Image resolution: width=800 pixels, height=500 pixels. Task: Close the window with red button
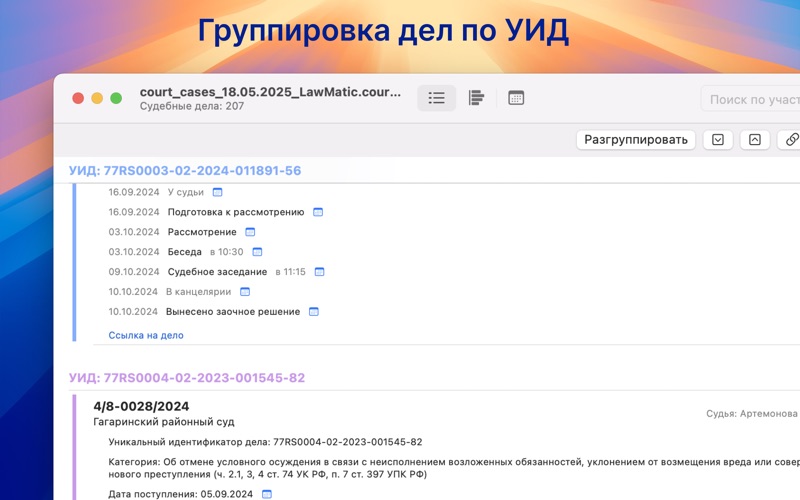pyautogui.click(x=78, y=98)
